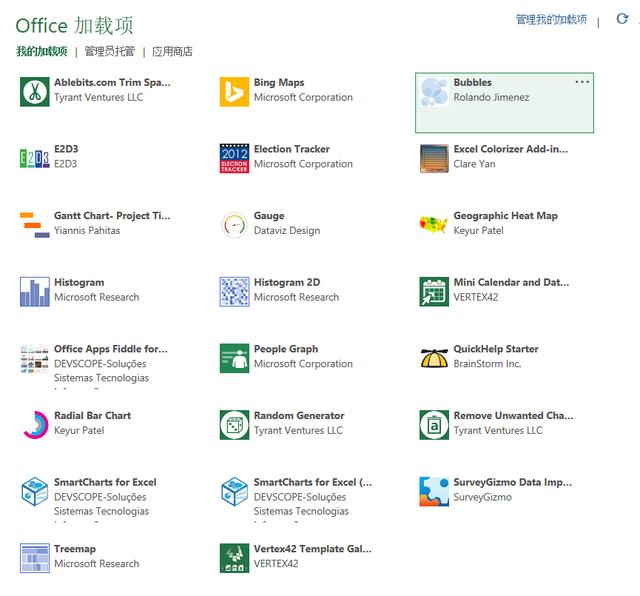Select the Histogram 2D icon

pyautogui.click(x=234, y=291)
